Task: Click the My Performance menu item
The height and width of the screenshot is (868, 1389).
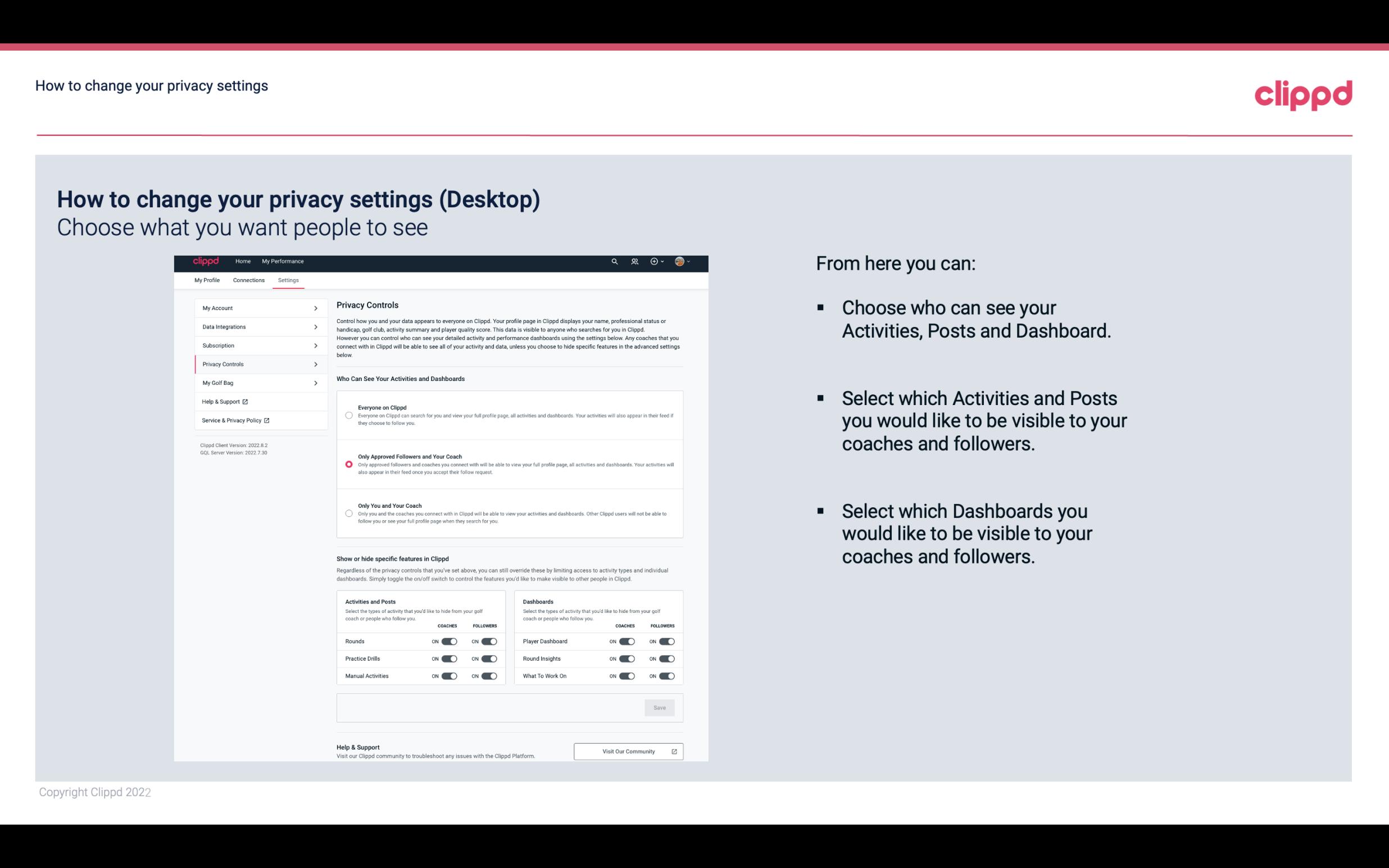Action: (283, 261)
